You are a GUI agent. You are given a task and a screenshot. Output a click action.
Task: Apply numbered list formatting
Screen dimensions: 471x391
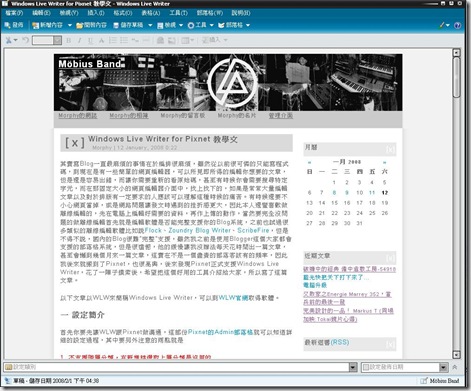coord(113,40)
